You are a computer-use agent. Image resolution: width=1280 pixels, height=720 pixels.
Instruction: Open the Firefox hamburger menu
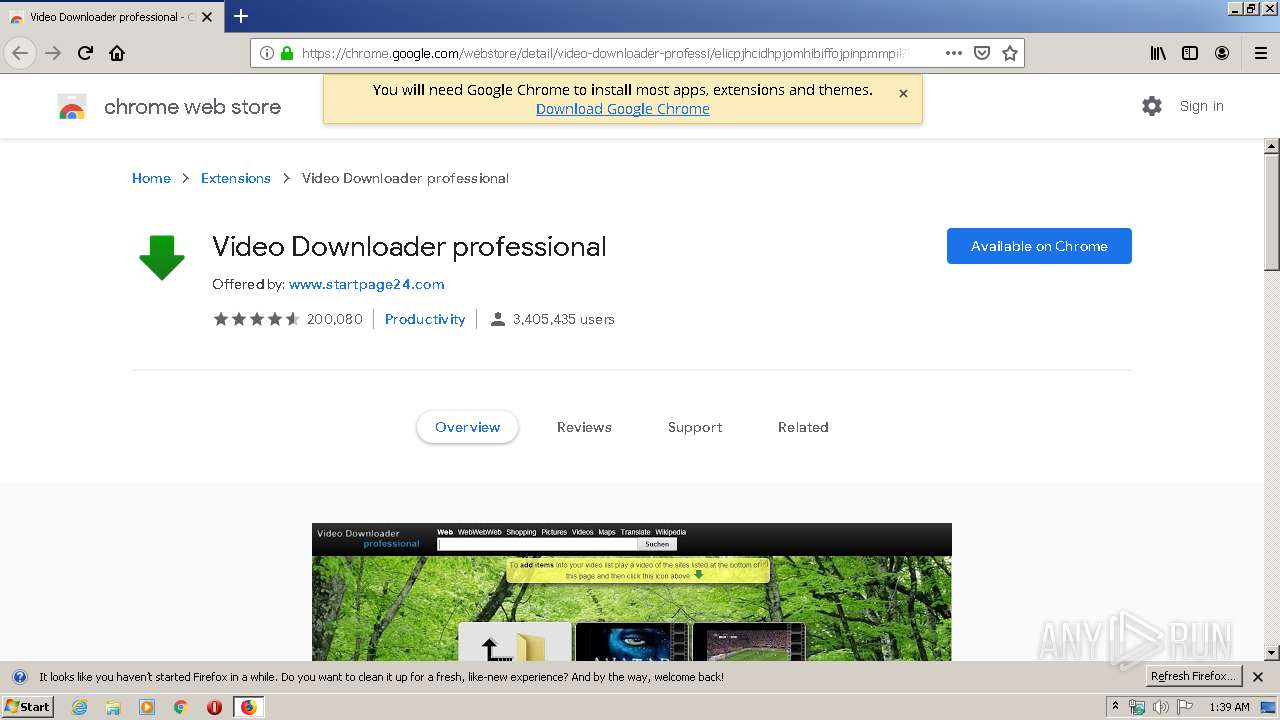pyautogui.click(x=1260, y=53)
